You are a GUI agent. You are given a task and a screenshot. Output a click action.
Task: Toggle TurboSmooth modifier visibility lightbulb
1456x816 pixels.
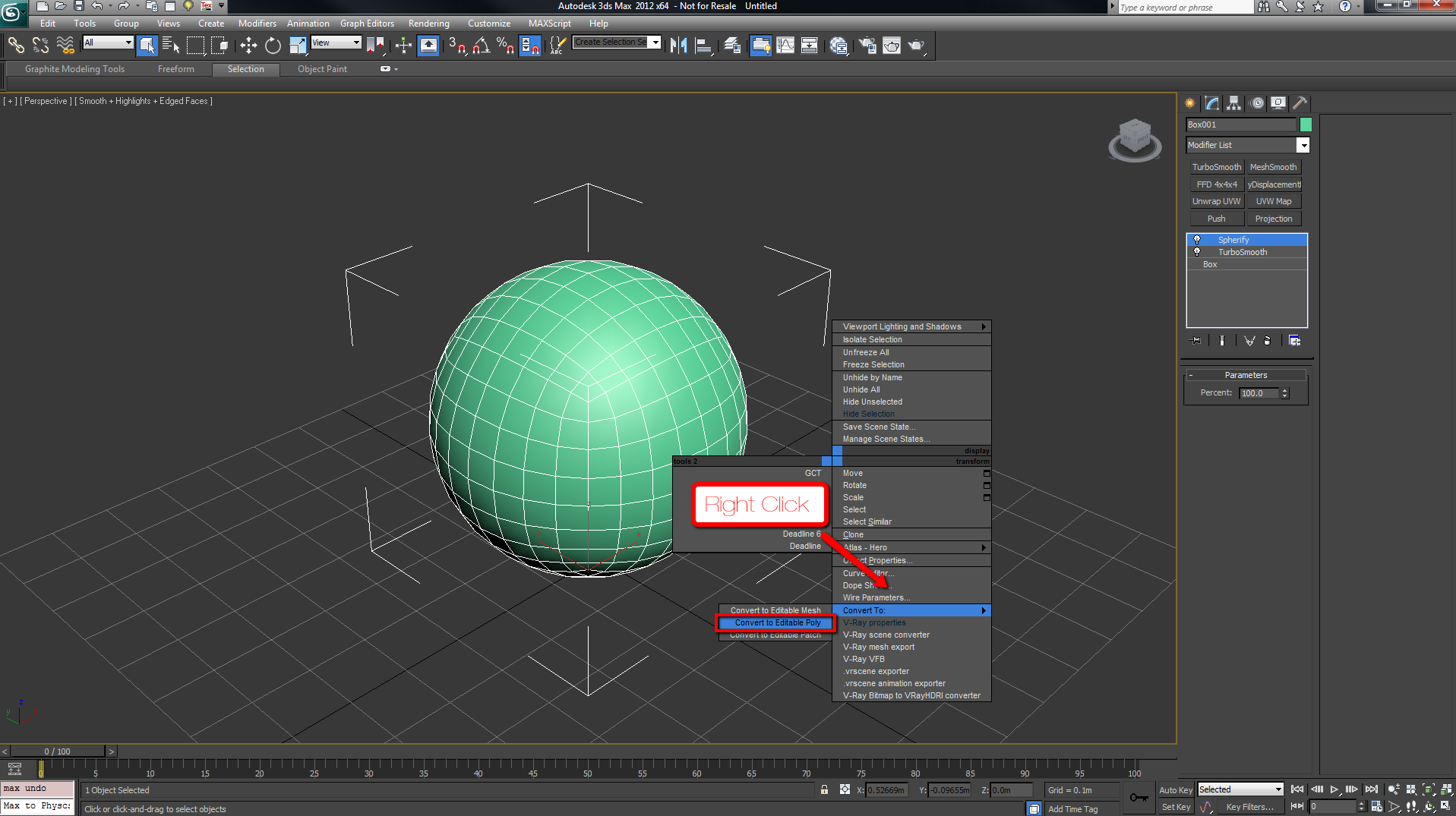coord(1197,252)
